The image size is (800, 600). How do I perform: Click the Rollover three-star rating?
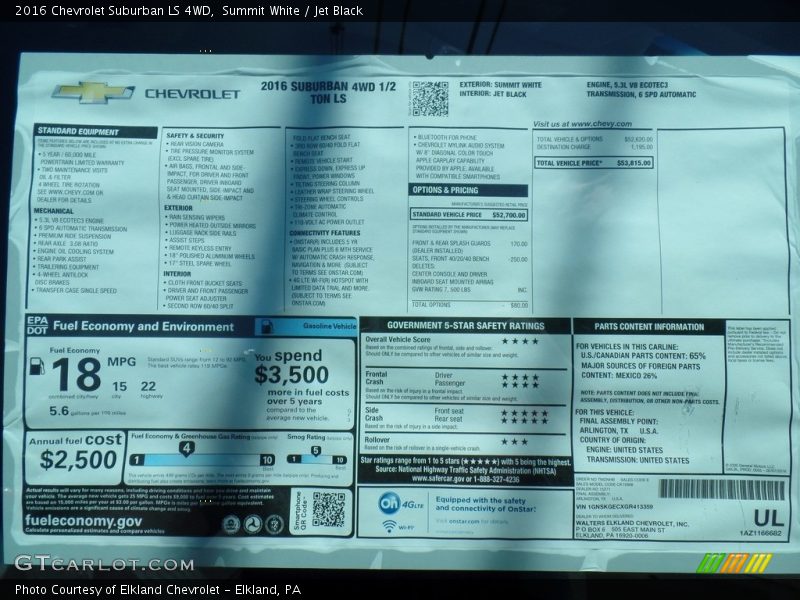point(514,442)
